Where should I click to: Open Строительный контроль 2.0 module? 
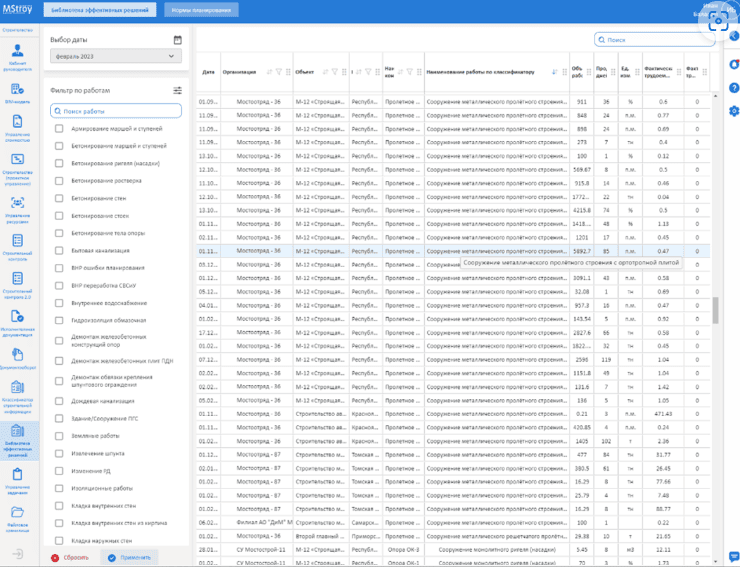point(17,285)
